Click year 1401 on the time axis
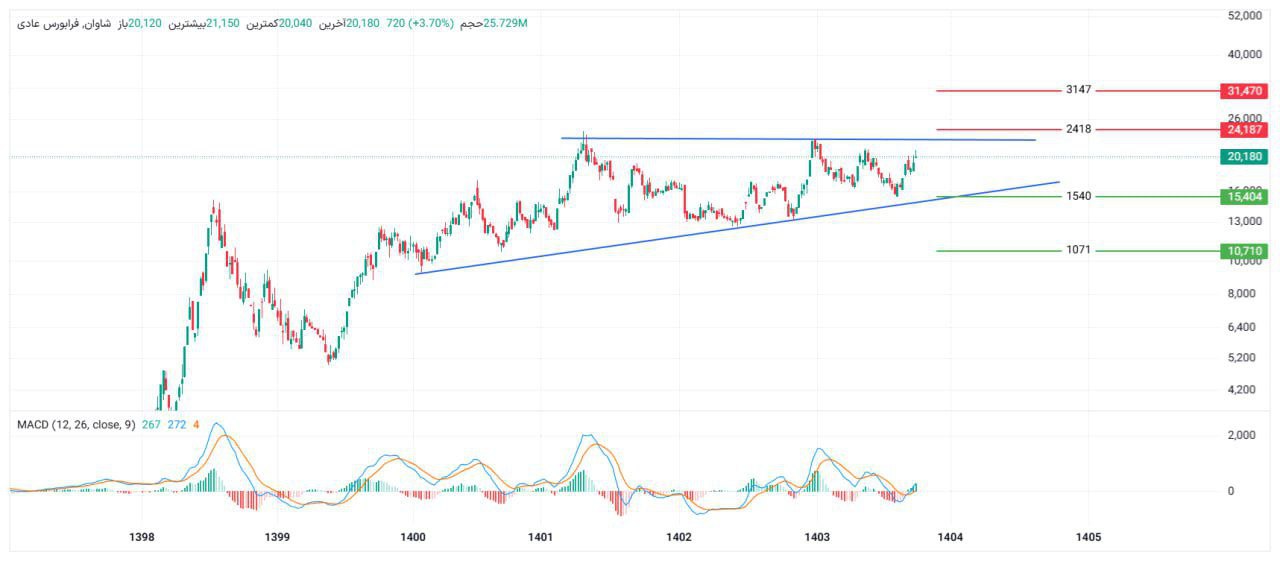1280x561 pixels. 541,538
